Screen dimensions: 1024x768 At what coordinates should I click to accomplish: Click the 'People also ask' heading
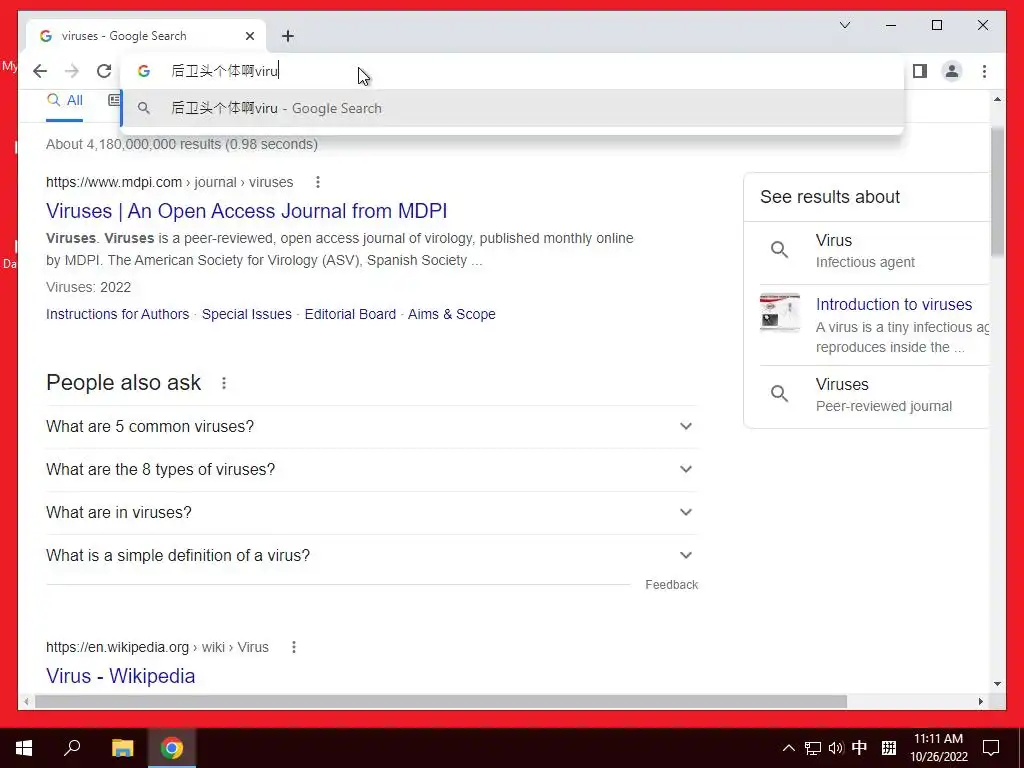(x=123, y=383)
